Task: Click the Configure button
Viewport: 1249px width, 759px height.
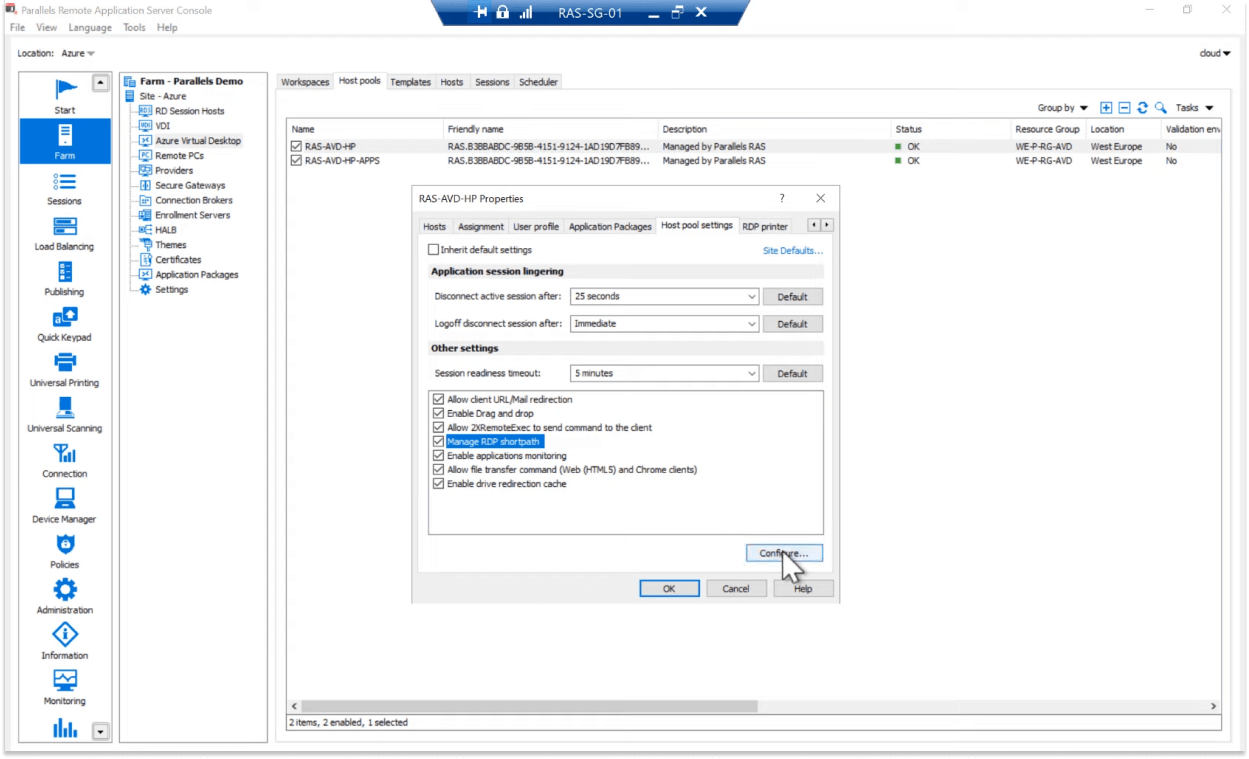Action: pyautogui.click(x=784, y=553)
